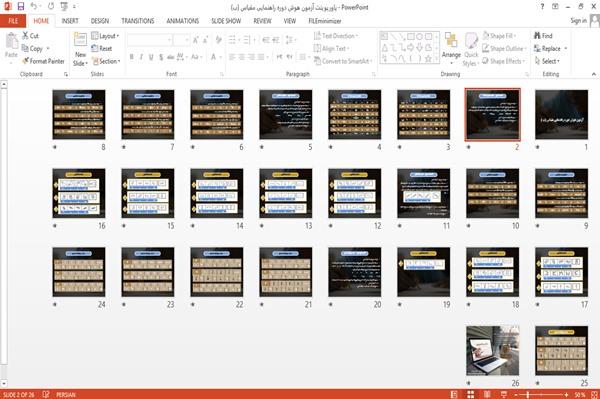Expand the Layout dropdown

tap(105, 36)
